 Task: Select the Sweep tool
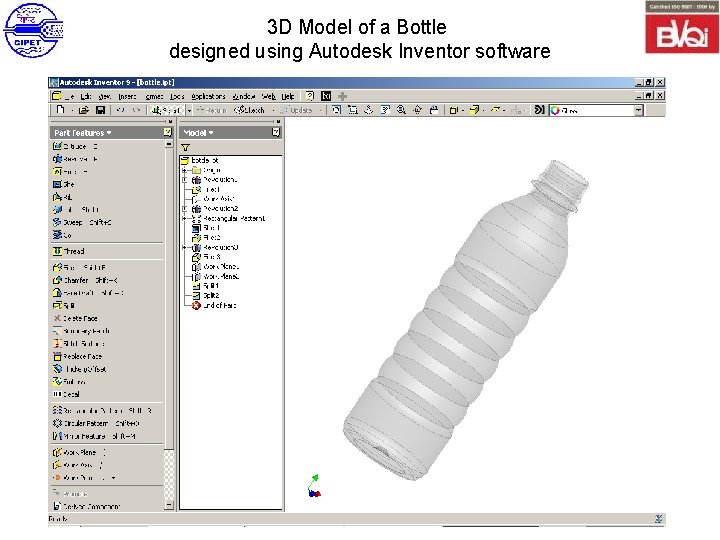pyautogui.click(x=82, y=222)
